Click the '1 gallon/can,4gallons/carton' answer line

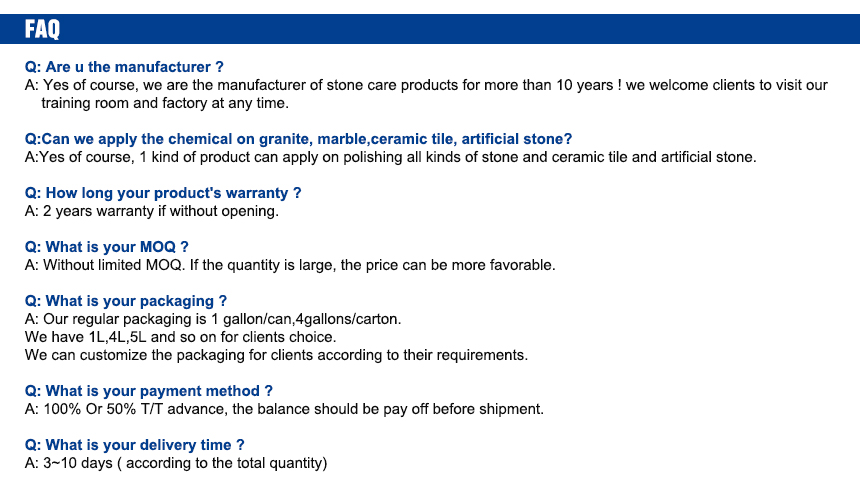213,319
